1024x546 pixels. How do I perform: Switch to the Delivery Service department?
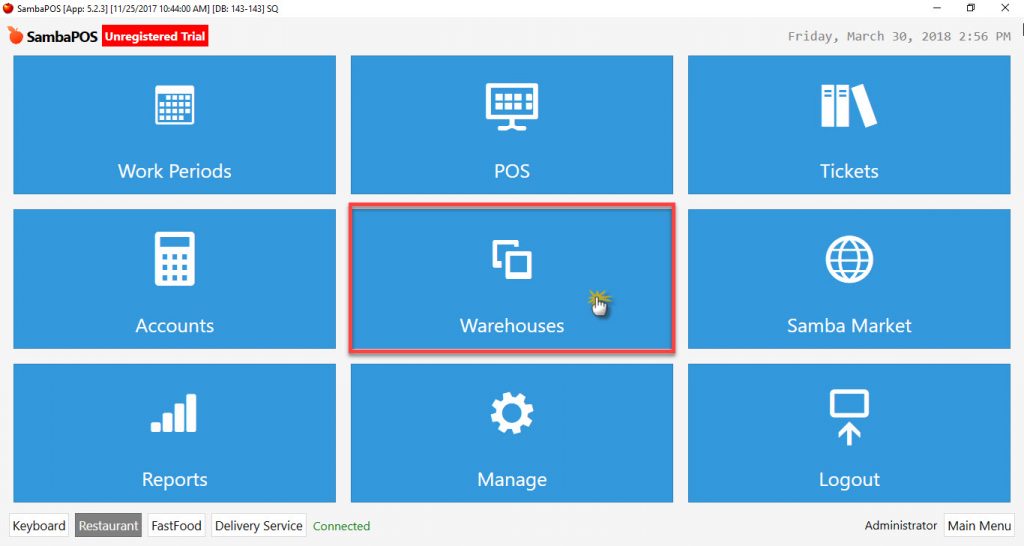(259, 526)
